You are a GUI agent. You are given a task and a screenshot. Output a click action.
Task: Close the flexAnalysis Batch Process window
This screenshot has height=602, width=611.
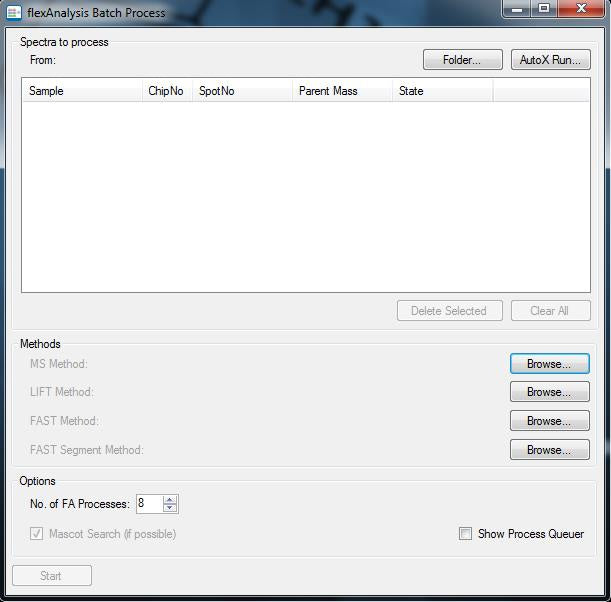581,9
